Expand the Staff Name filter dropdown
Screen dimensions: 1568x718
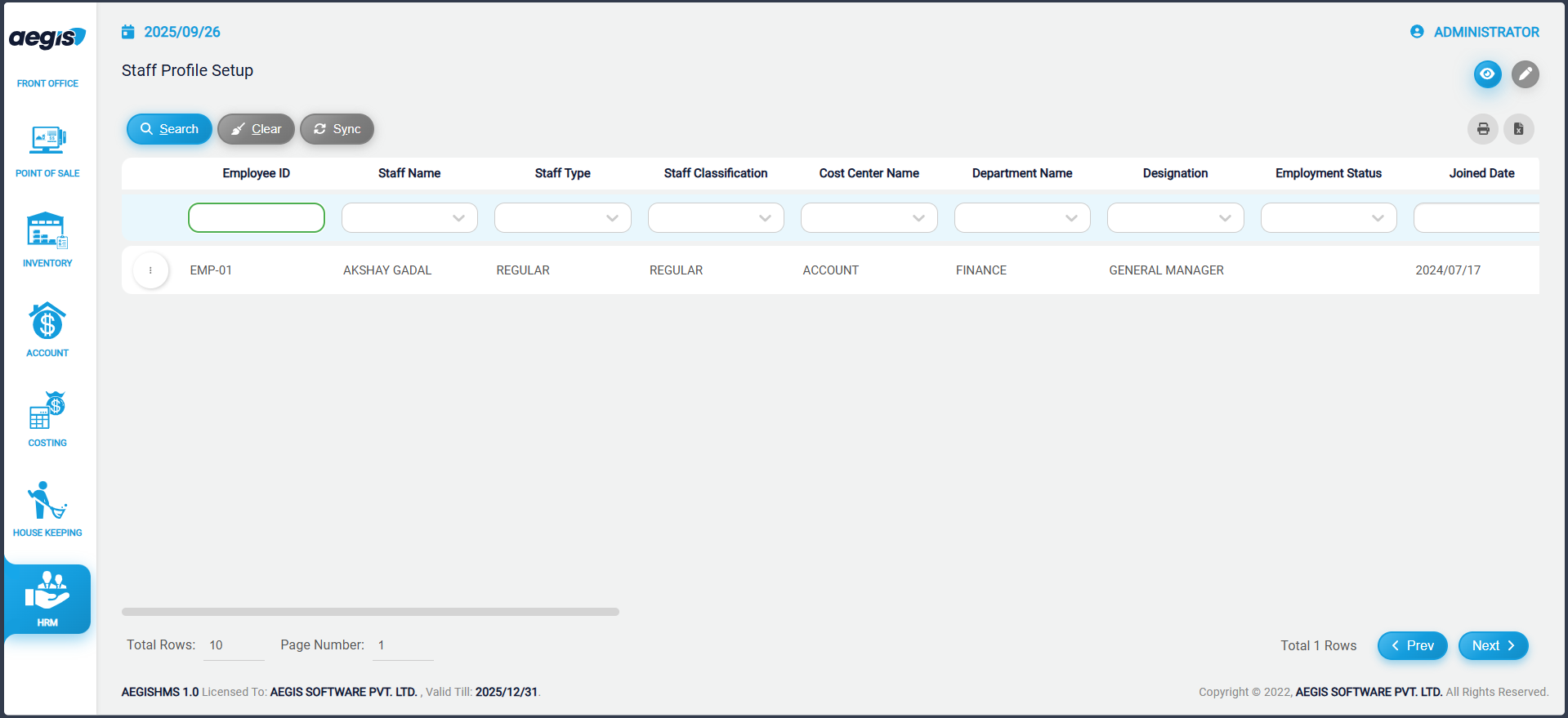click(x=409, y=218)
